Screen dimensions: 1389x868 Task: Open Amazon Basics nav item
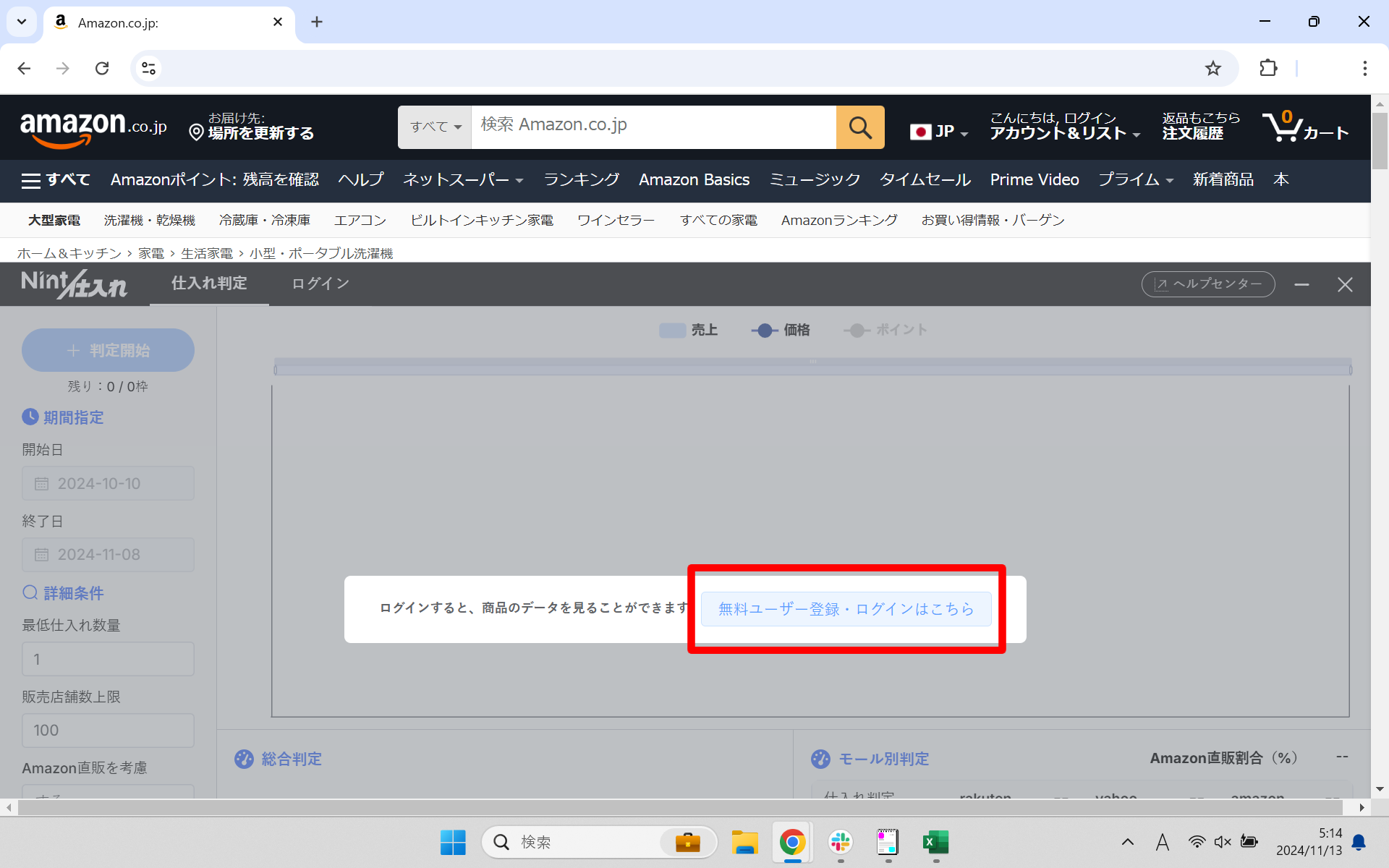pos(694,179)
